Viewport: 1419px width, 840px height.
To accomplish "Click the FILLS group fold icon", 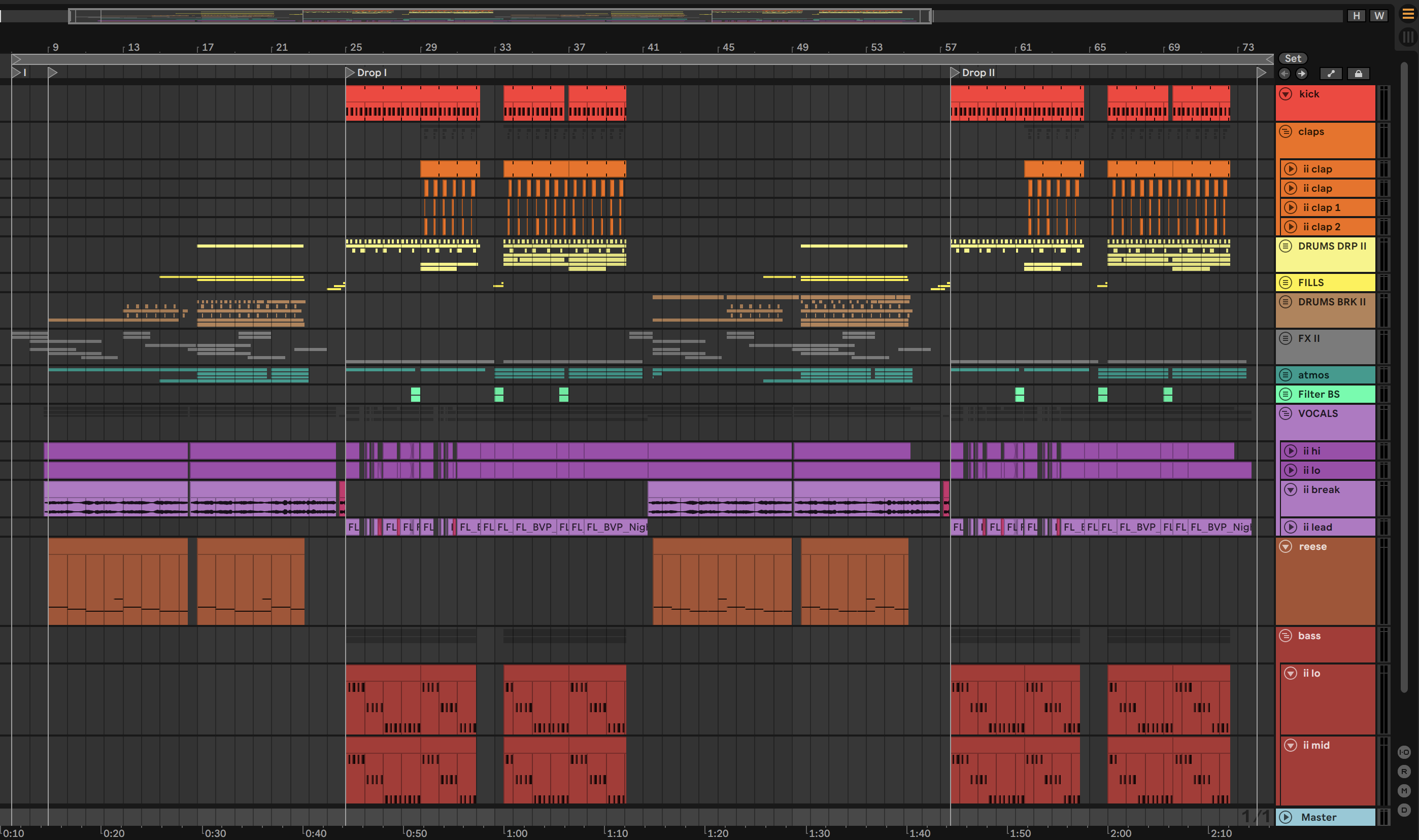I will tap(1286, 283).
